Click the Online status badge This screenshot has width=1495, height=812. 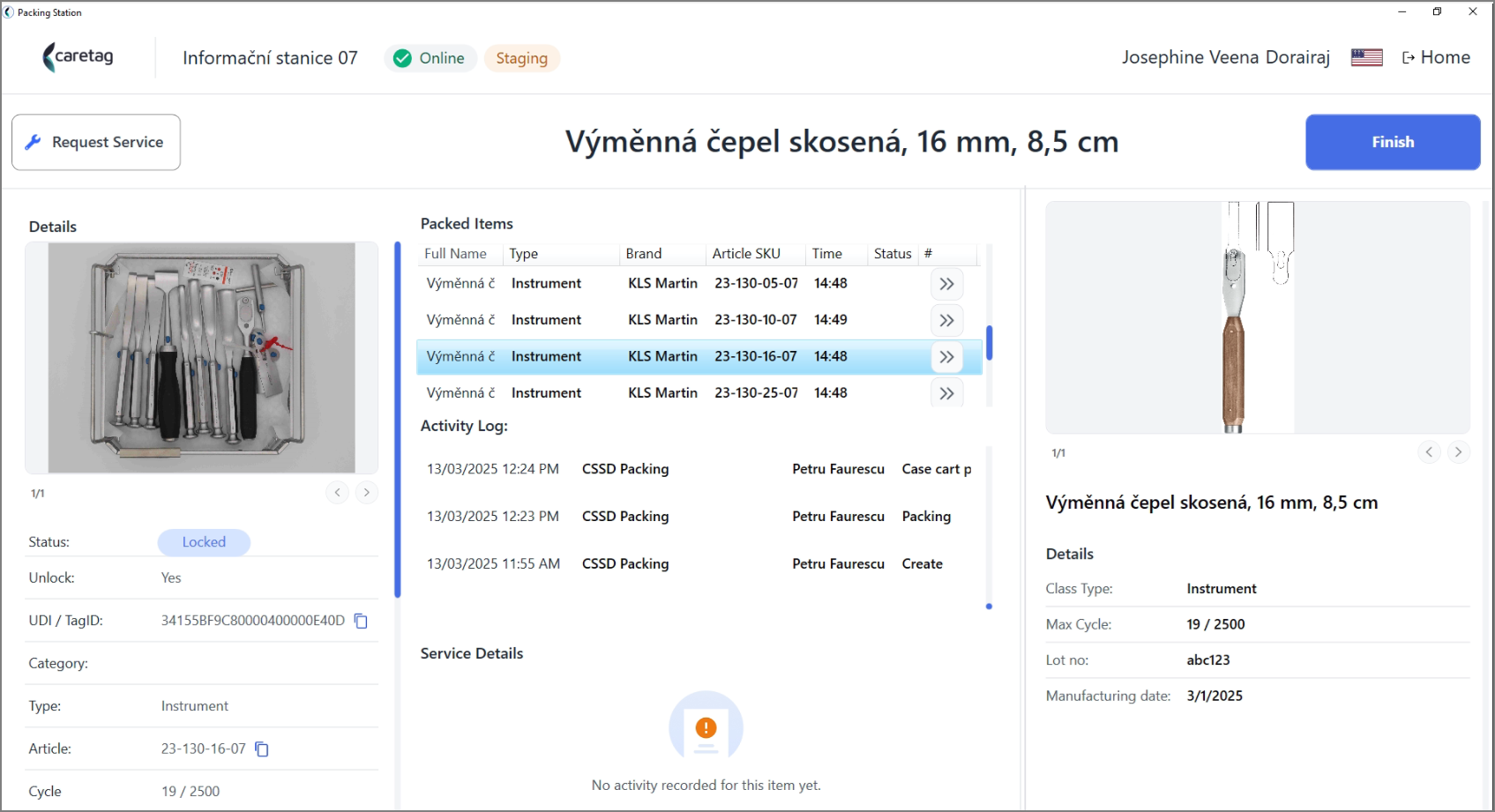[x=430, y=58]
